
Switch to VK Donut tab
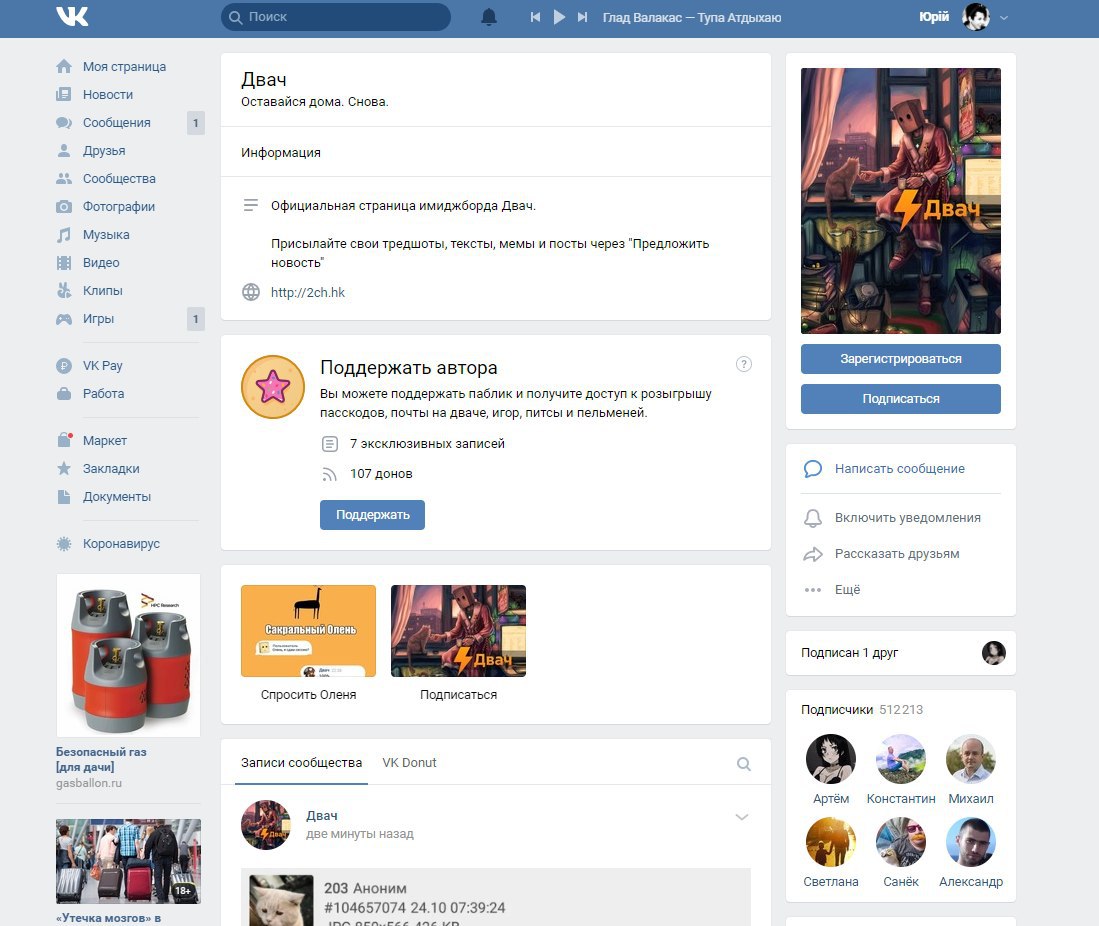409,763
